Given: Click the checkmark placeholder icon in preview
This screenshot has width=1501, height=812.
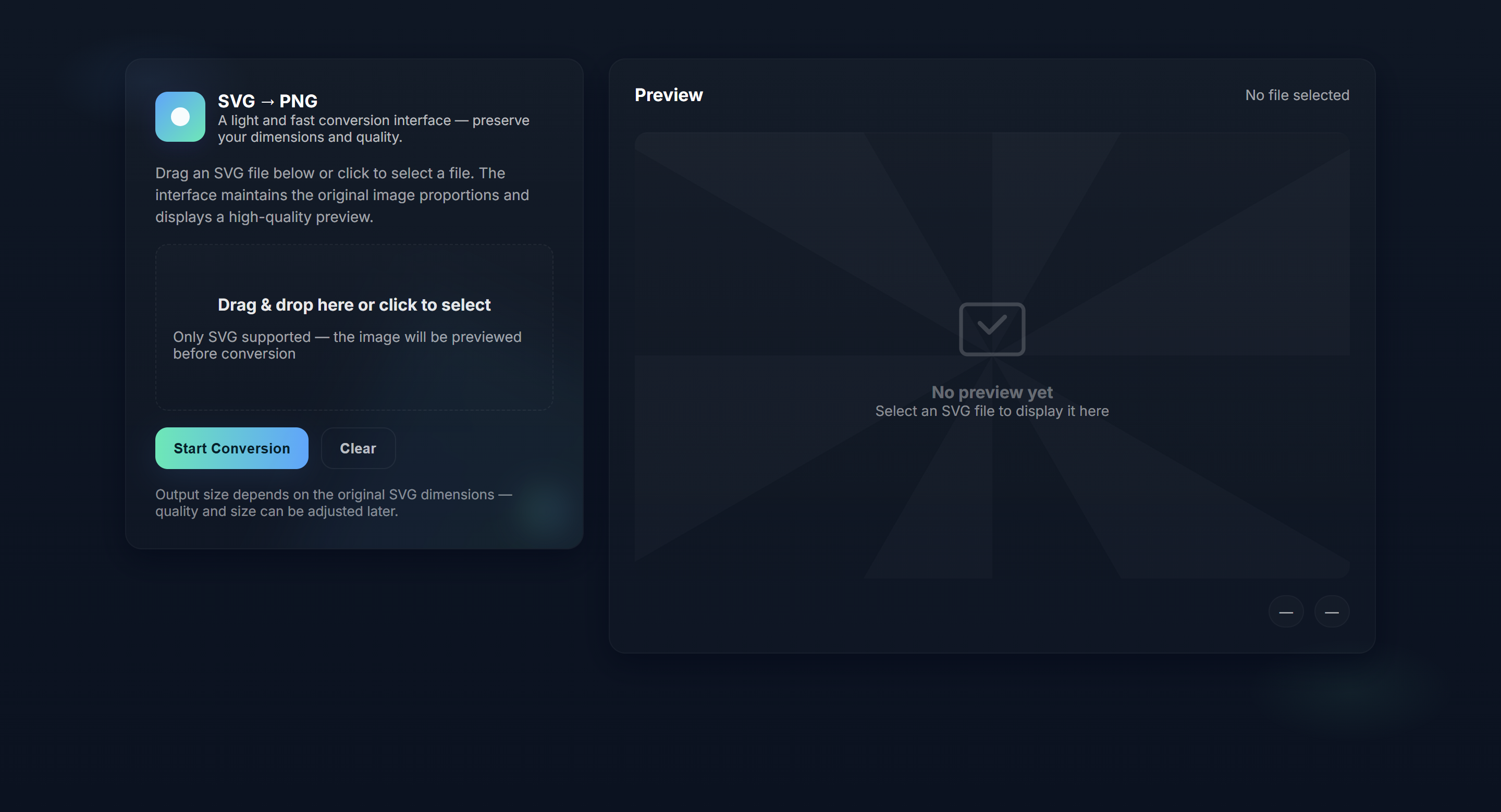Looking at the screenshot, I should coord(992,328).
